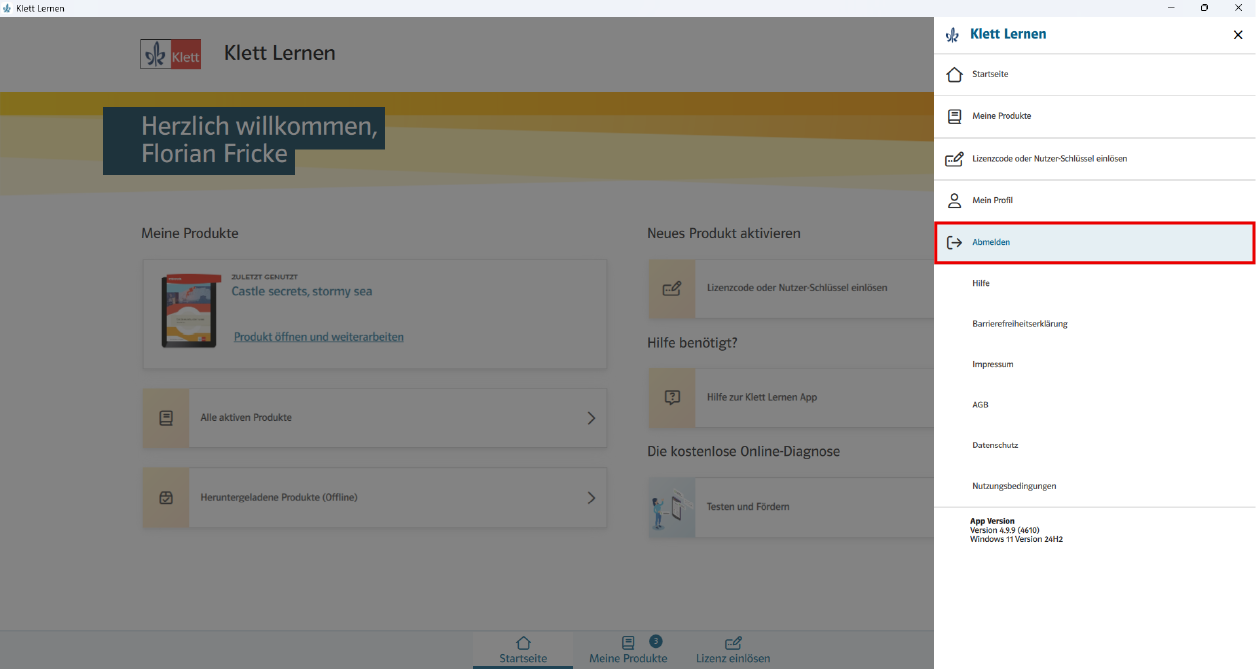Expand Heruntergeladene Produkte (Offline) chevron arrow
The width and height of the screenshot is (1256, 669).
[x=591, y=497]
